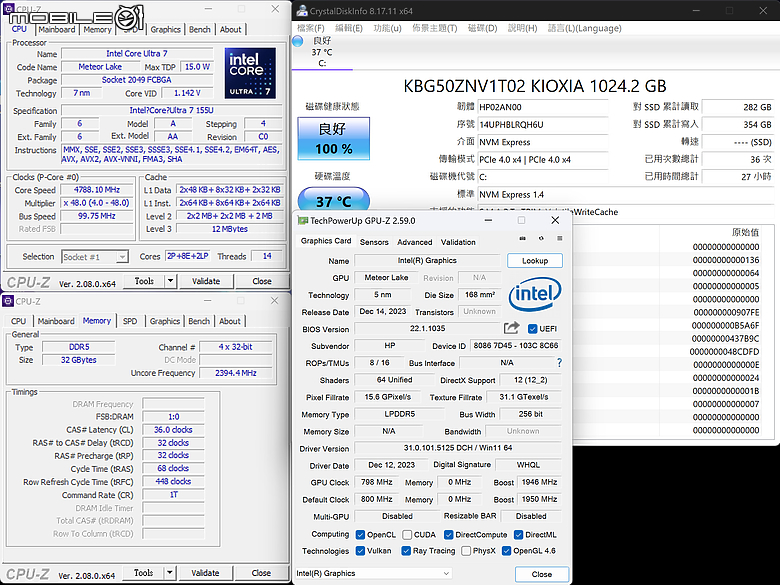Image resolution: width=780 pixels, height=585 pixels.
Task: Click Close button in lower CPU-Z window
Action: pyautogui.click(x=261, y=573)
